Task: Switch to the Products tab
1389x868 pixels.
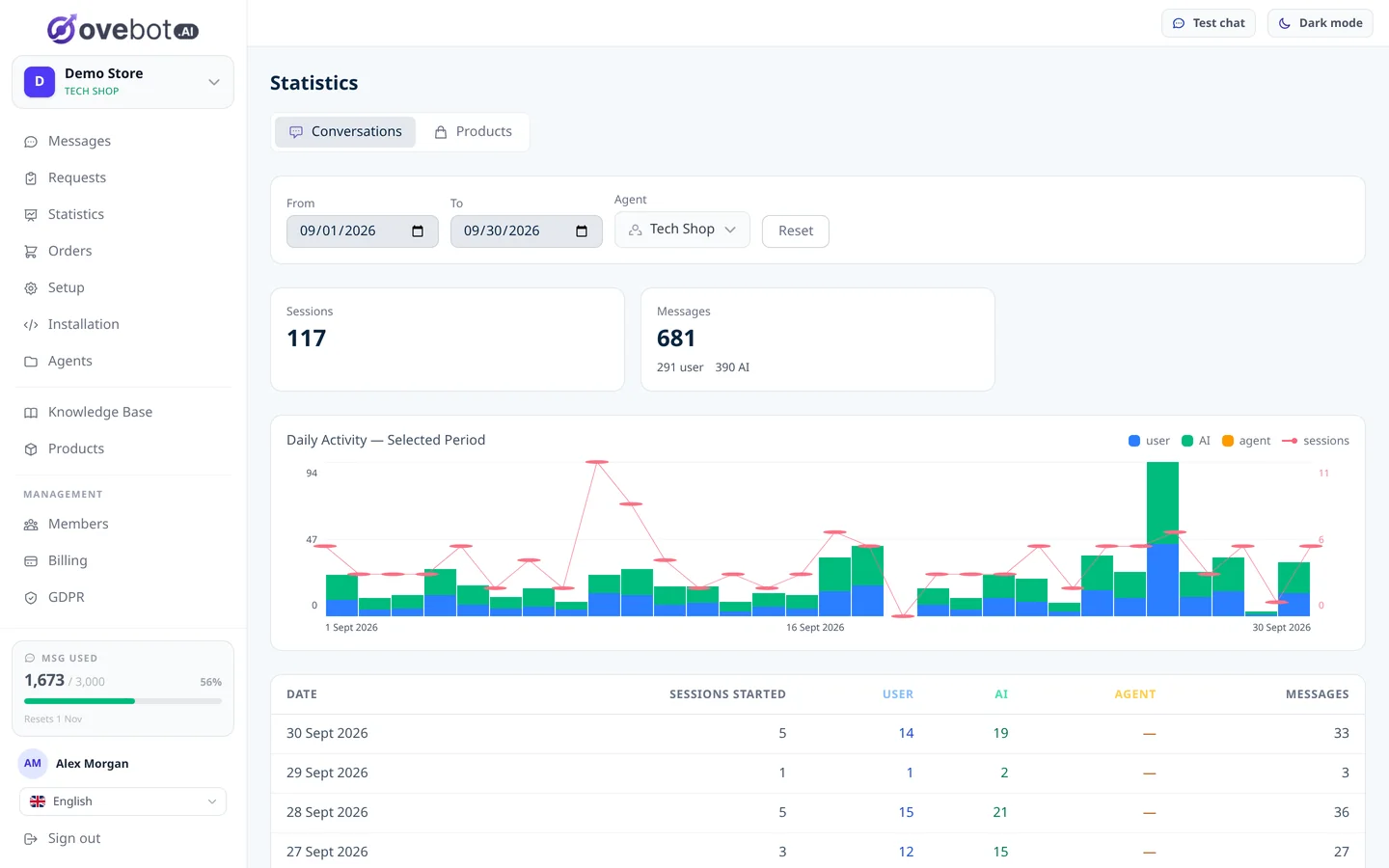Action: coord(473,132)
